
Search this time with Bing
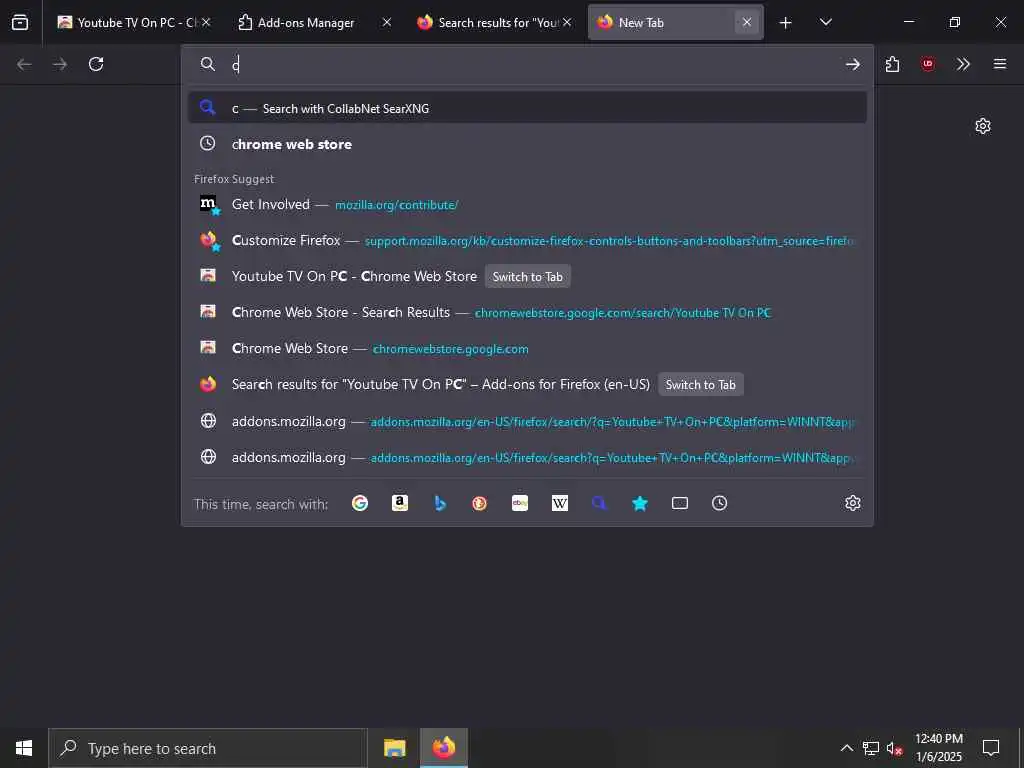coord(440,503)
